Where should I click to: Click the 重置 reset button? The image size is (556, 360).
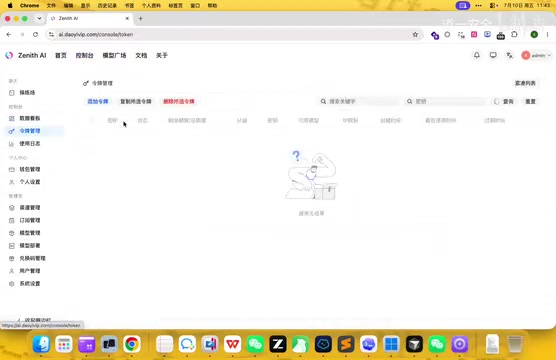pyautogui.click(x=530, y=101)
